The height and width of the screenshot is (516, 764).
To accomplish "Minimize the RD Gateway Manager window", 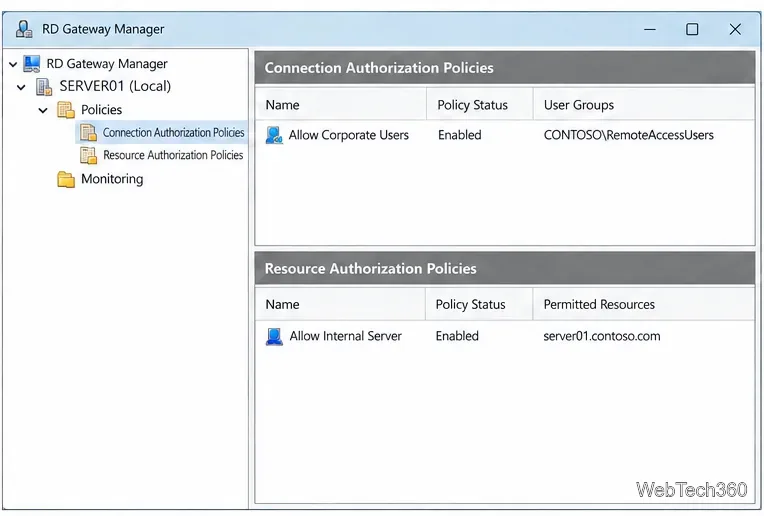I will click(x=649, y=29).
